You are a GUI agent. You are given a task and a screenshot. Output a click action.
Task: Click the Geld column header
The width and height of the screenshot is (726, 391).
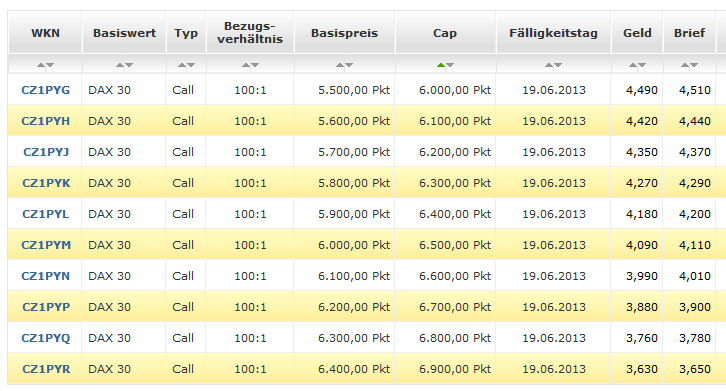pos(637,33)
